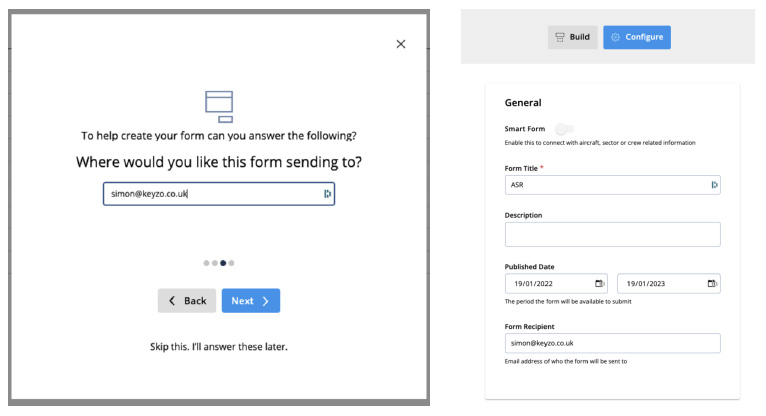The image size is (766, 416).
Task: Enable the Smart Form toggle
Action: tap(565, 129)
